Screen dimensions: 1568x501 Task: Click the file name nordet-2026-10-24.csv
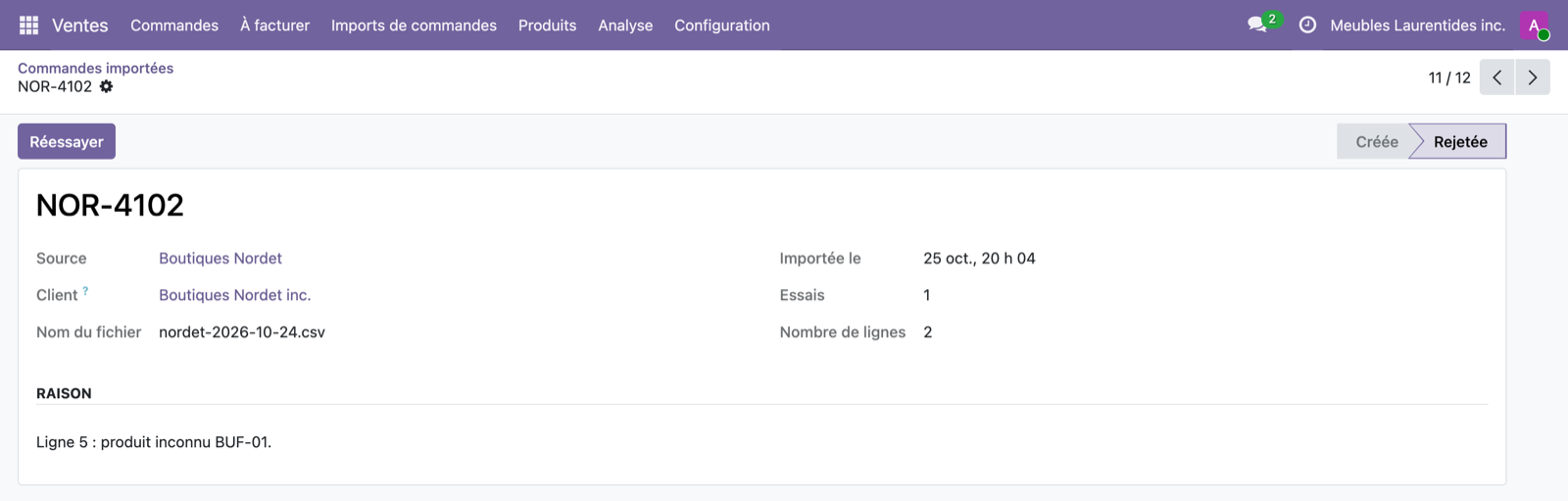pyautogui.click(x=242, y=332)
